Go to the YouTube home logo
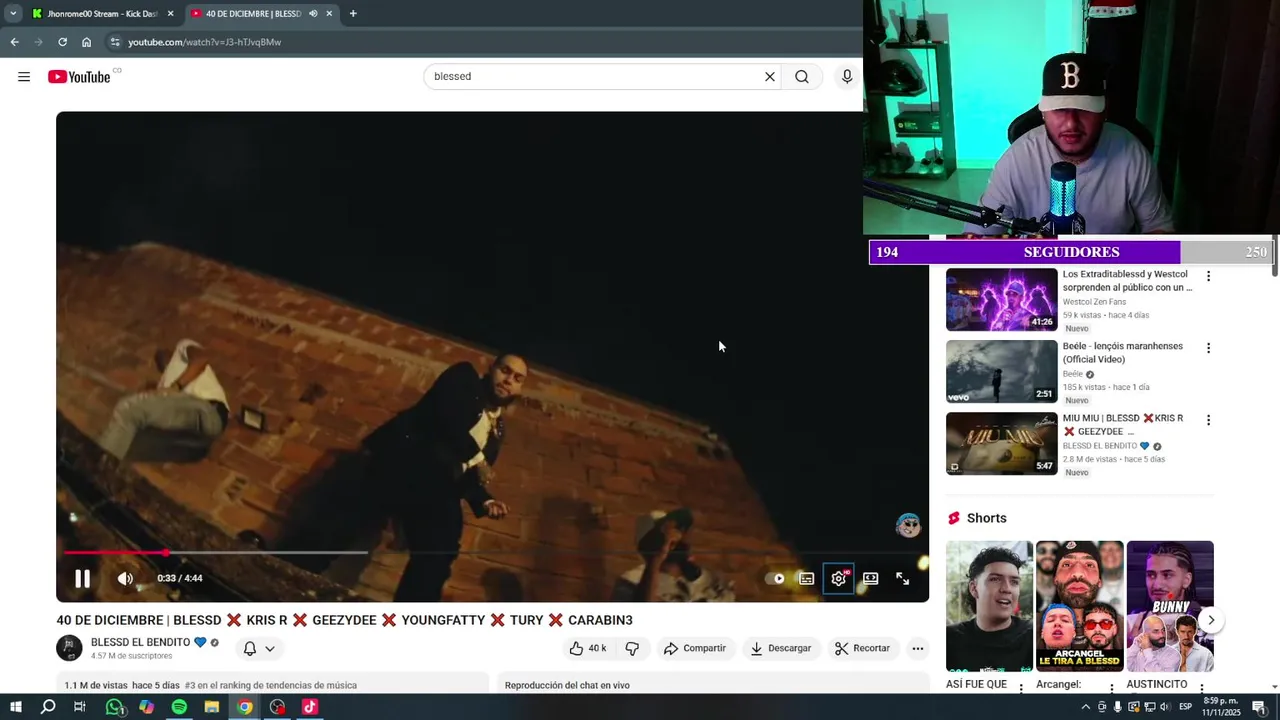Viewport: 1280px width, 720px height. 79,77
